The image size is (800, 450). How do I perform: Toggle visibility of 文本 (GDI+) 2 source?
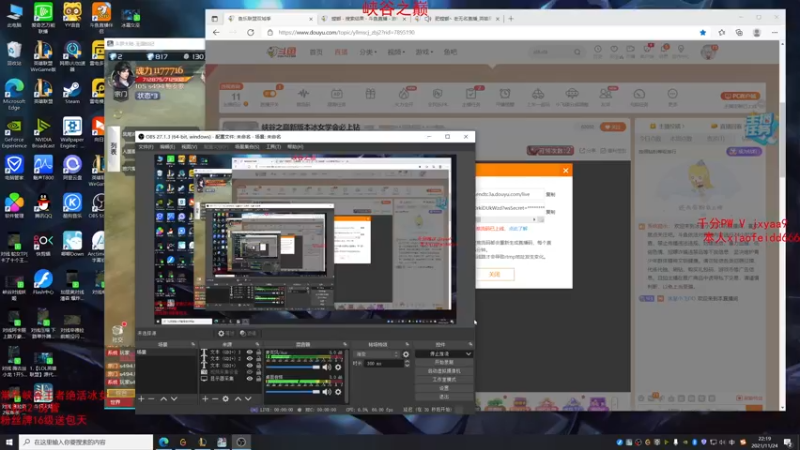pyautogui.click(x=249, y=359)
